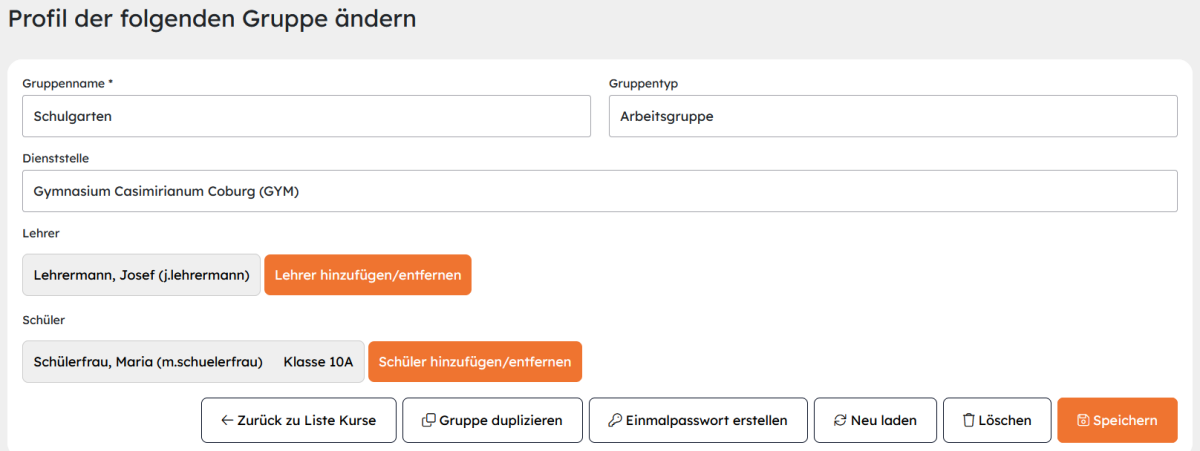
Task: Reload the form with Neu laden
Action: [875, 420]
